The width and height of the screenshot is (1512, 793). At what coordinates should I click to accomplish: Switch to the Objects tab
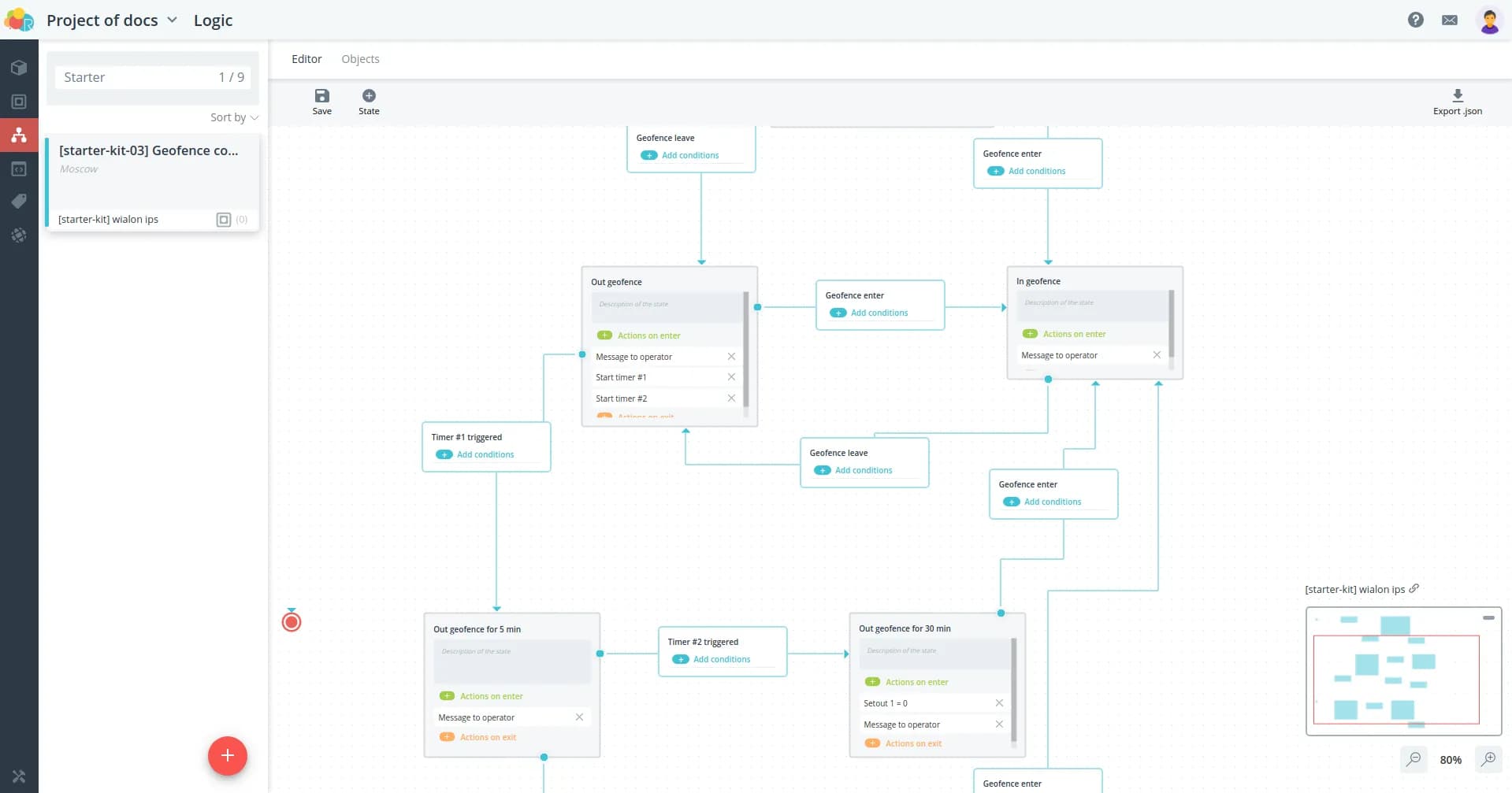(360, 59)
